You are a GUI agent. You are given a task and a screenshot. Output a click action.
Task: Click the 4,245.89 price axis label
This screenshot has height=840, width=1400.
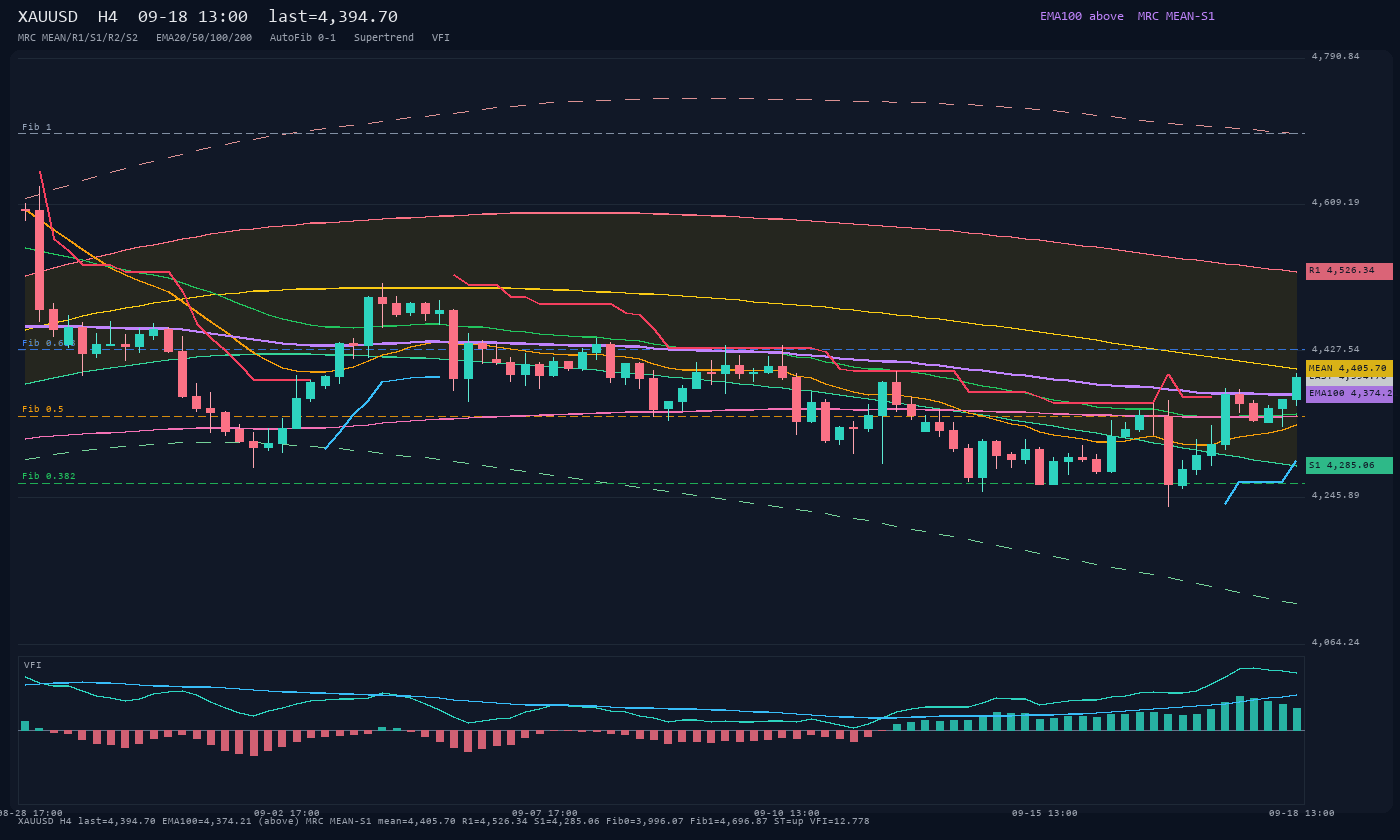[x=1336, y=495]
